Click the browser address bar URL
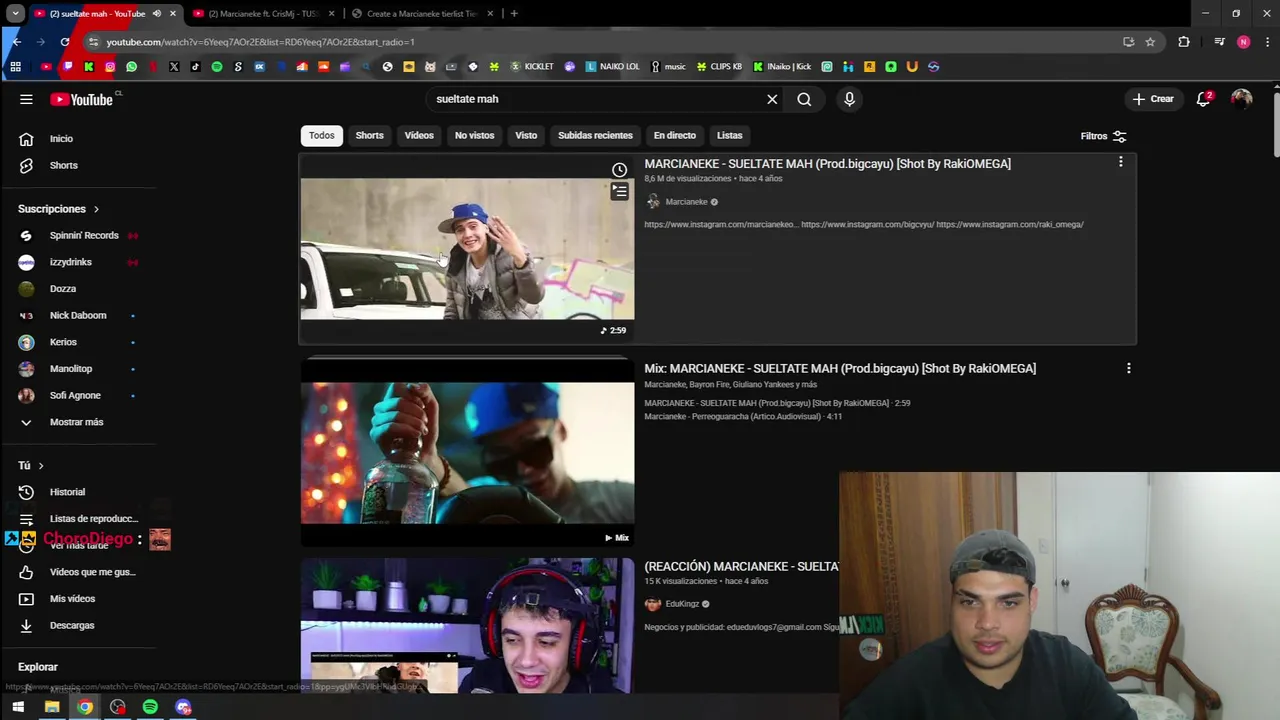Viewport: 1280px width, 720px height. coord(260,42)
